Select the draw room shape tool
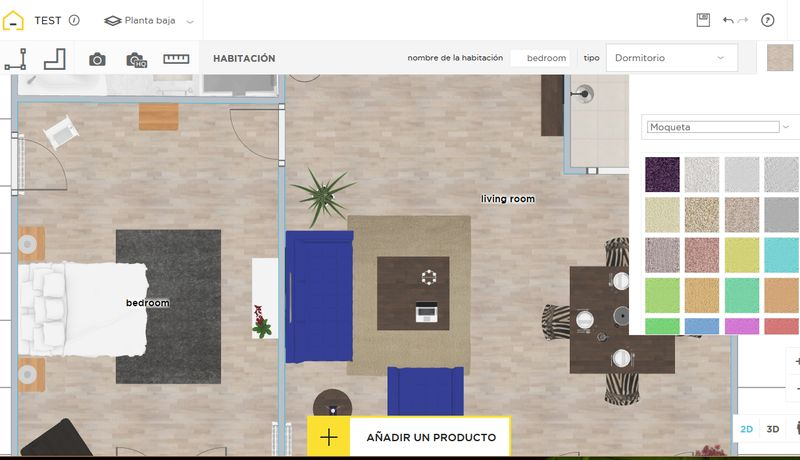Viewport: 800px width, 460px height. point(54,59)
